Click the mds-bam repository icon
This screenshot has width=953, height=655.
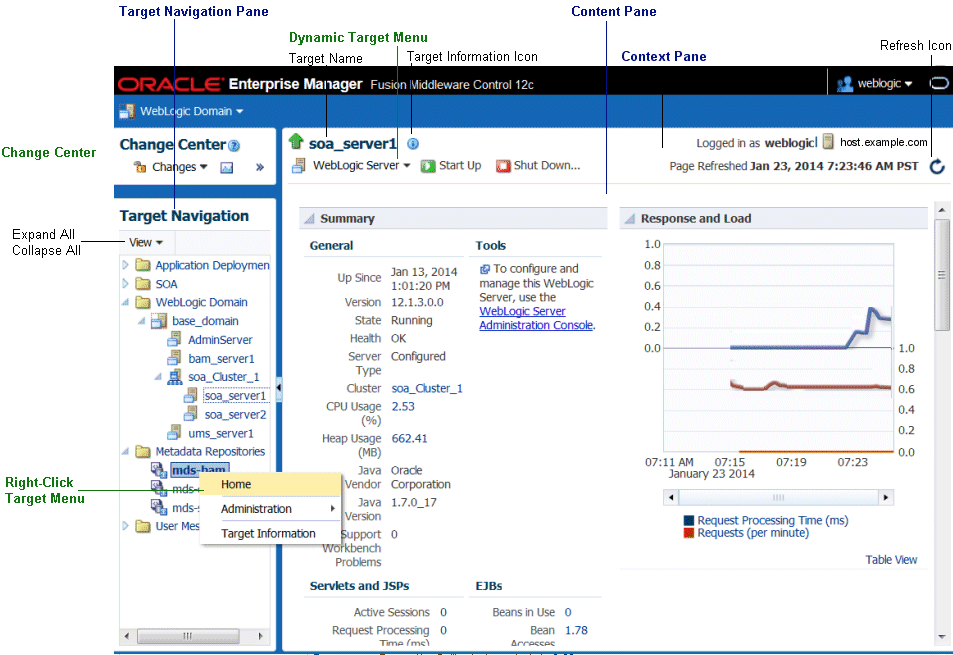click(x=159, y=470)
